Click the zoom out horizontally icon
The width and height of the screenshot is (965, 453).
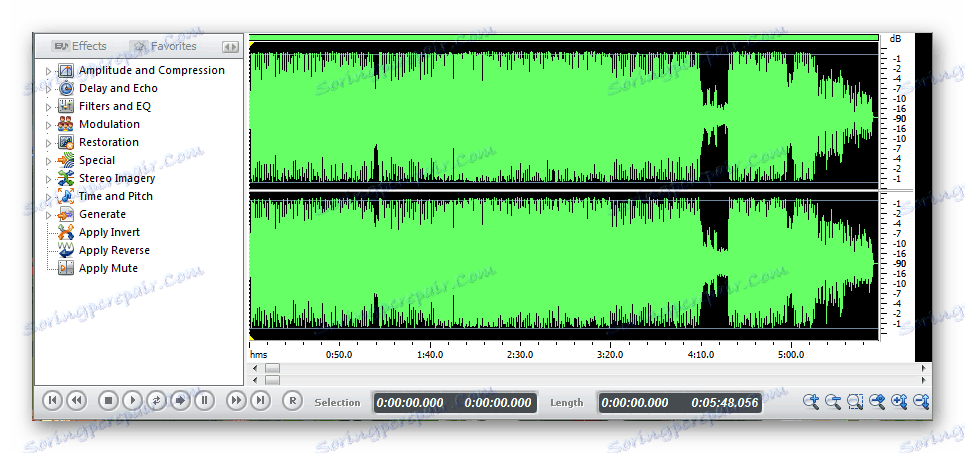pos(833,402)
